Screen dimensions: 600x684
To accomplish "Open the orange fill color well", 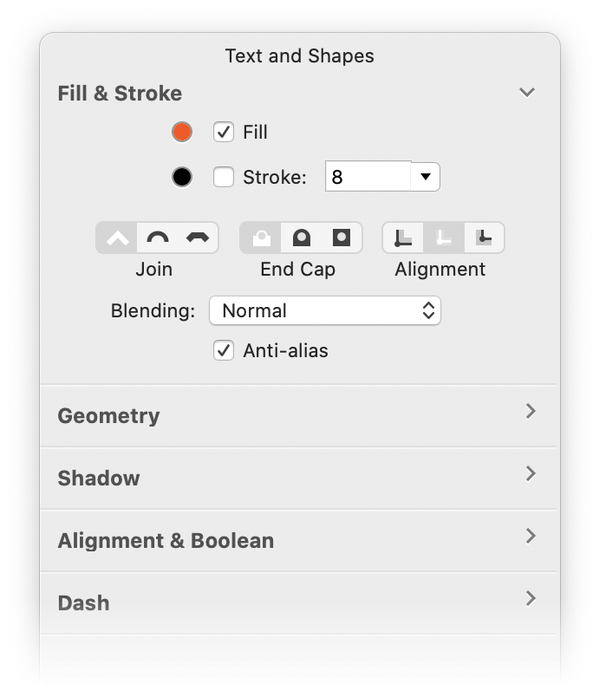I will click(x=182, y=132).
